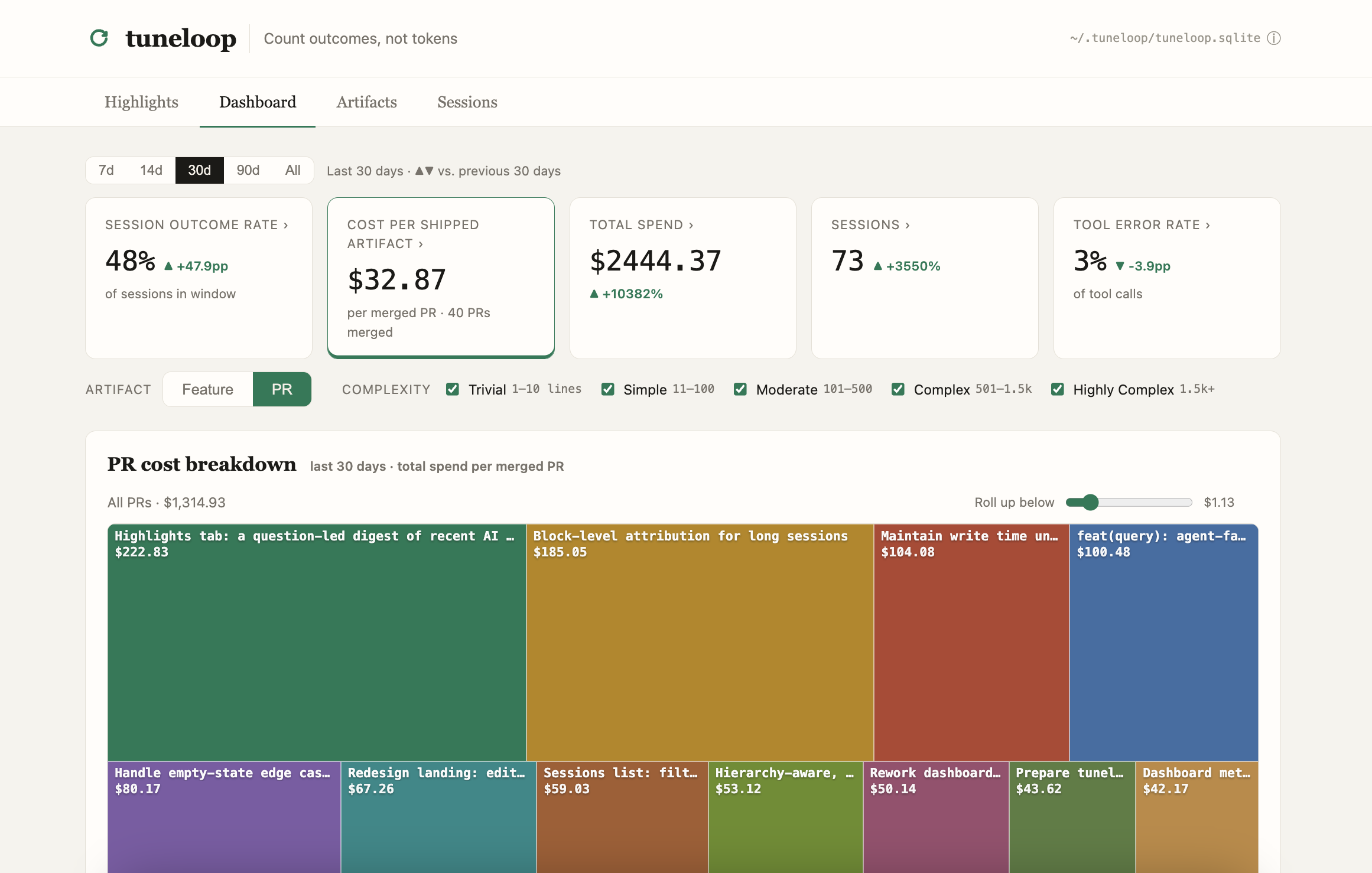This screenshot has height=873, width=1372.
Task: Click the PR cost breakdown heading
Action: (x=202, y=464)
